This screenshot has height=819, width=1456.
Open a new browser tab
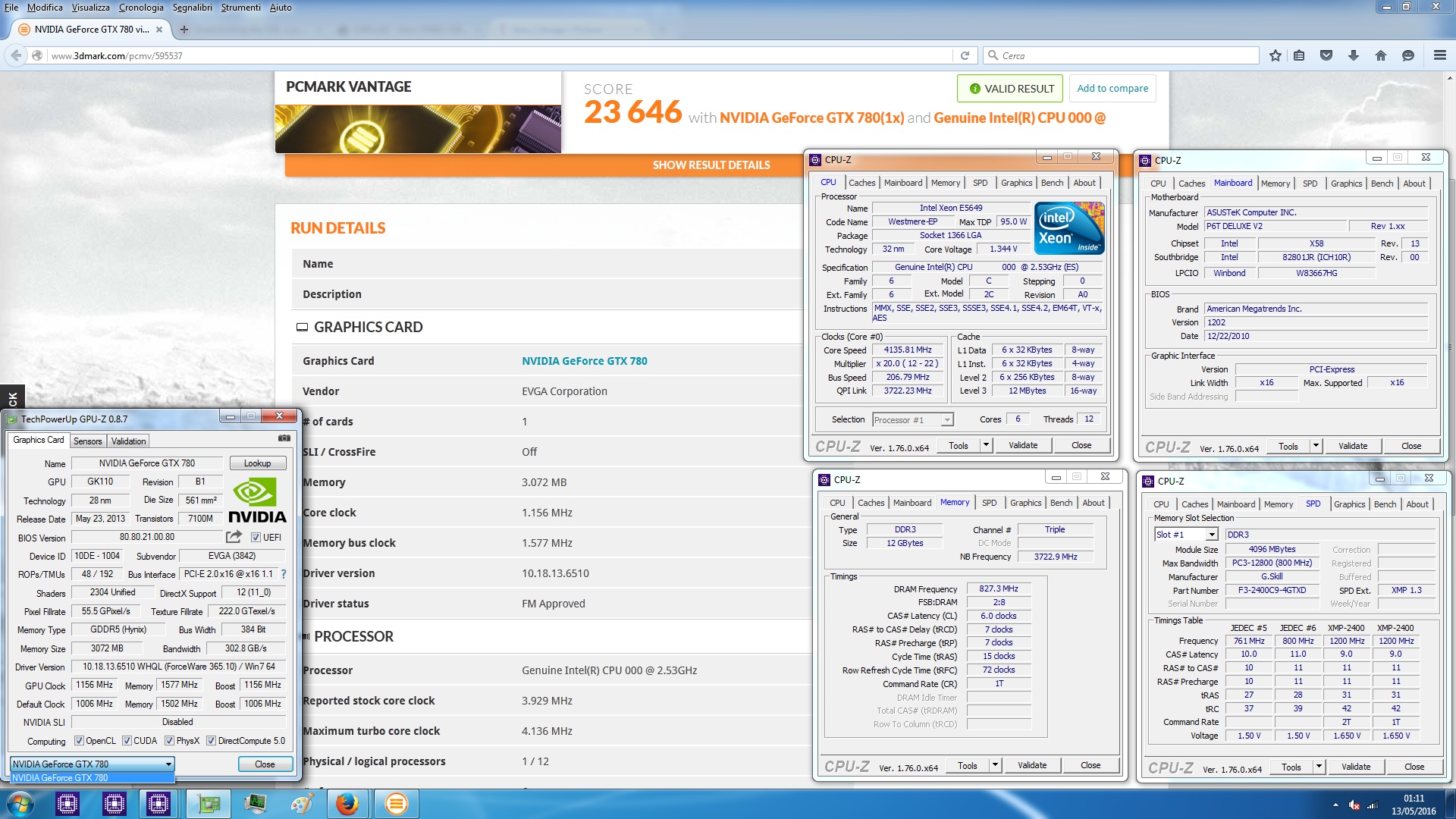click(184, 30)
